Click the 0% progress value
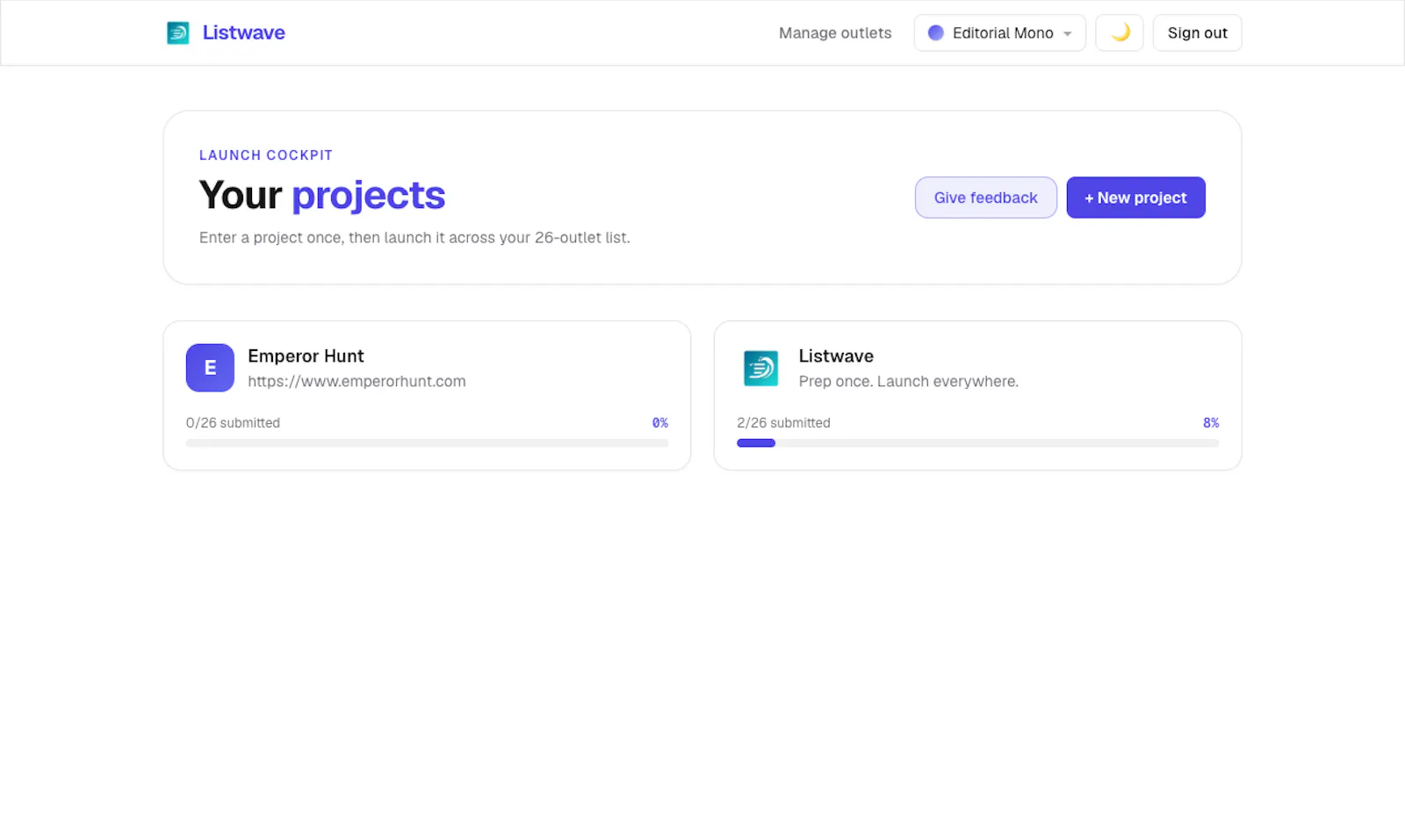Screen dimensions: 1405x840 coord(660,422)
